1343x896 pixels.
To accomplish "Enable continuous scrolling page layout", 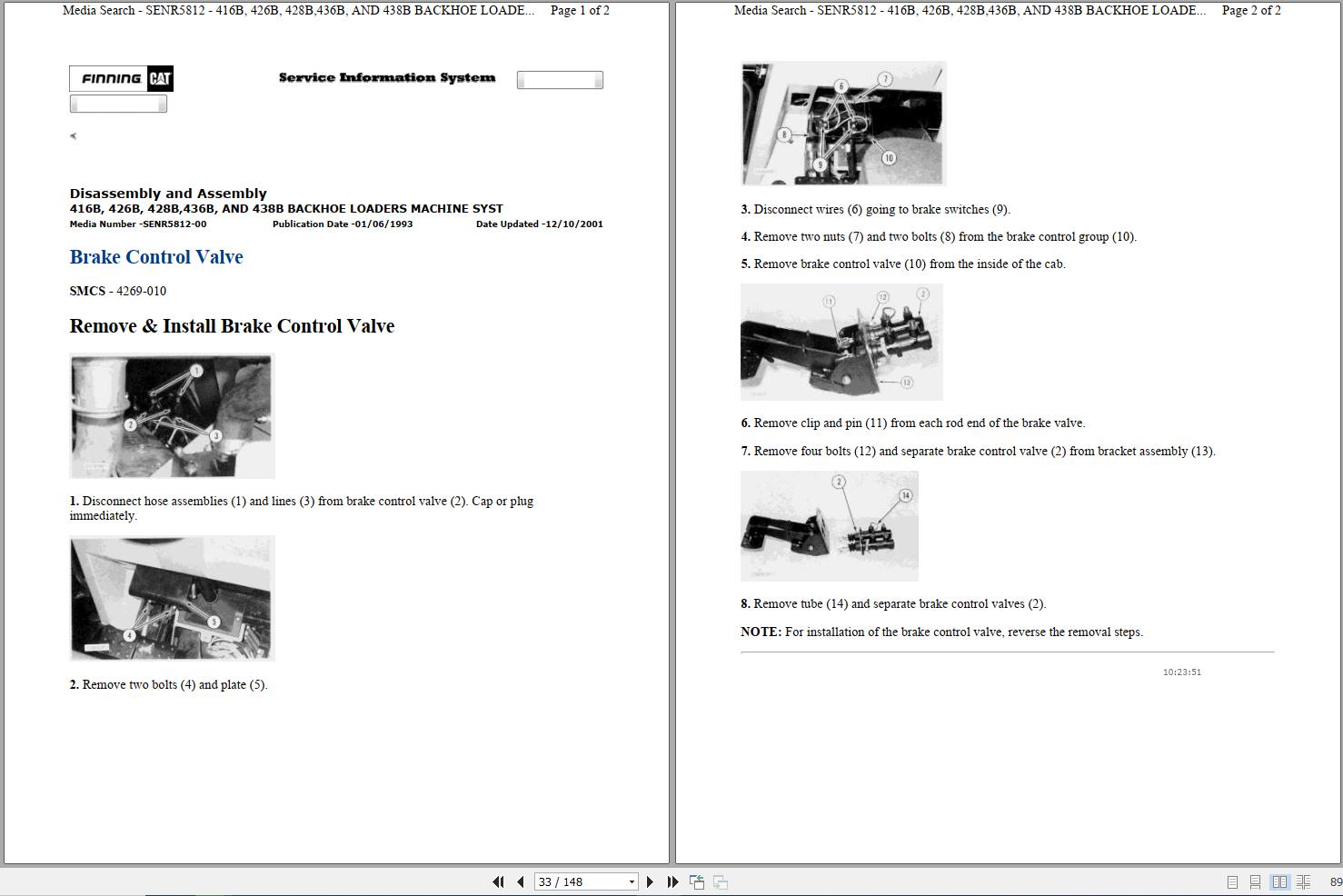I will point(1255,881).
